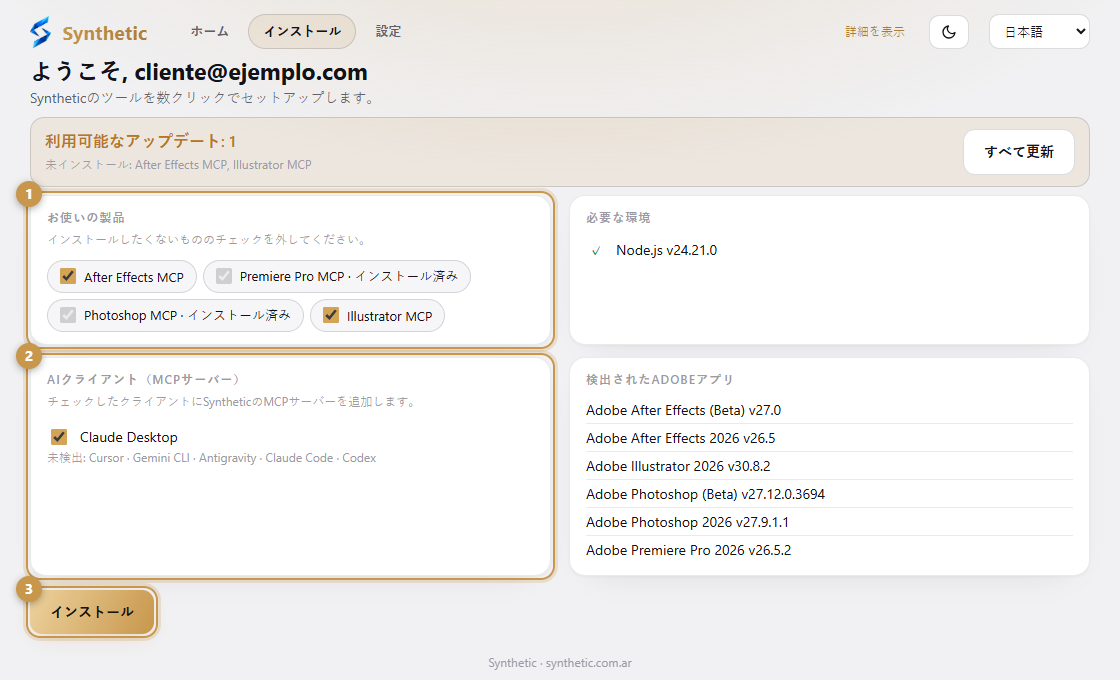
Task: Click the After Effects MCP chip label
Action: (x=134, y=277)
